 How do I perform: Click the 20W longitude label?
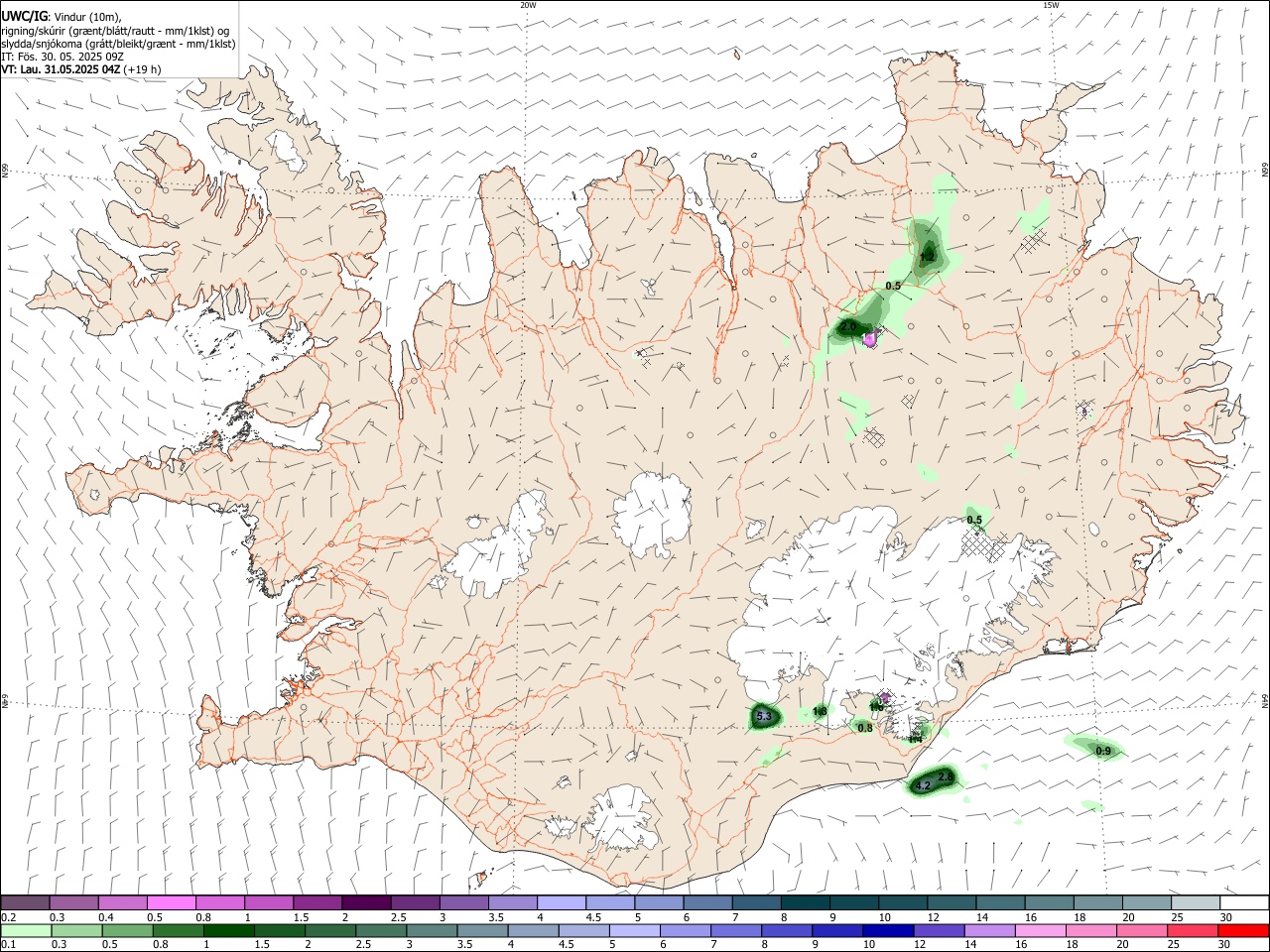point(528,5)
